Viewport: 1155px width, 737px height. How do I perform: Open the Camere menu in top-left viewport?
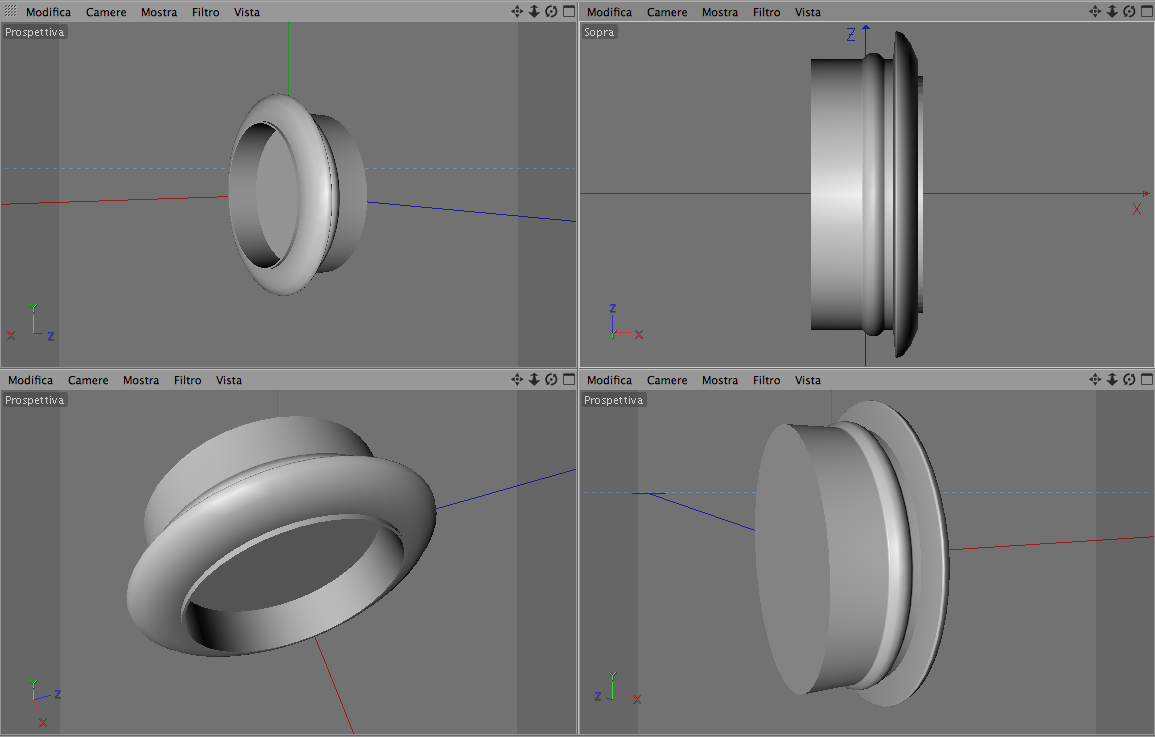pos(106,13)
